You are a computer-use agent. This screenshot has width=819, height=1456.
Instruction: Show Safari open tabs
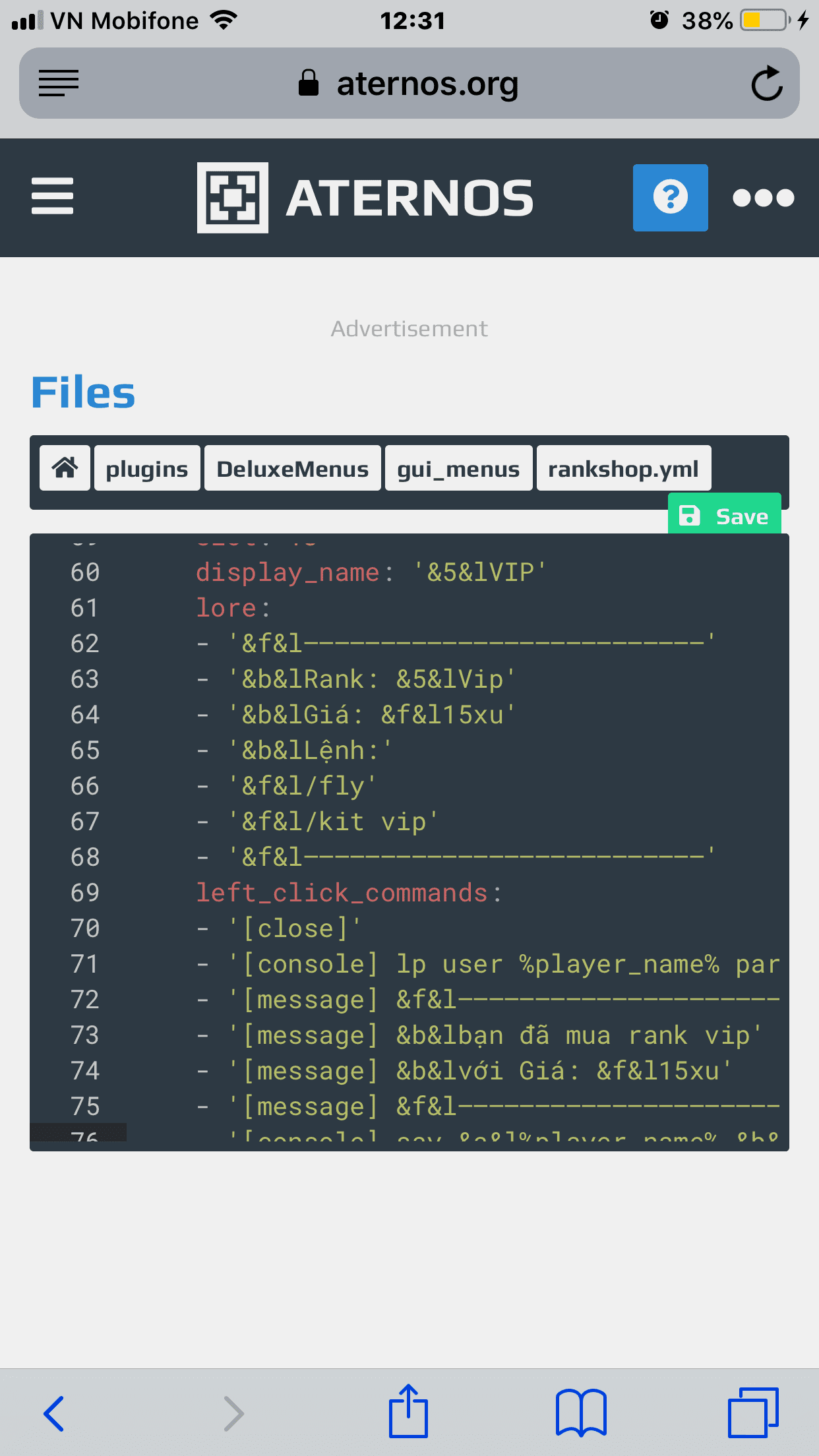(x=753, y=1412)
